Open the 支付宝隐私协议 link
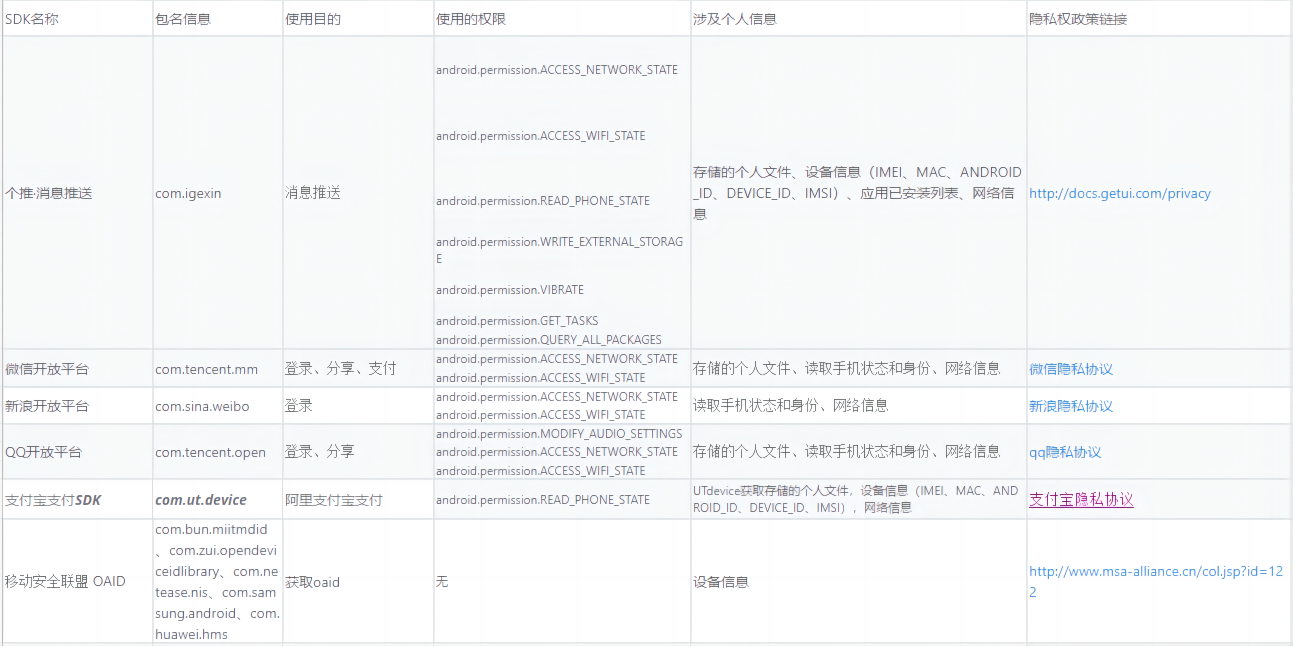 pyautogui.click(x=1081, y=499)
